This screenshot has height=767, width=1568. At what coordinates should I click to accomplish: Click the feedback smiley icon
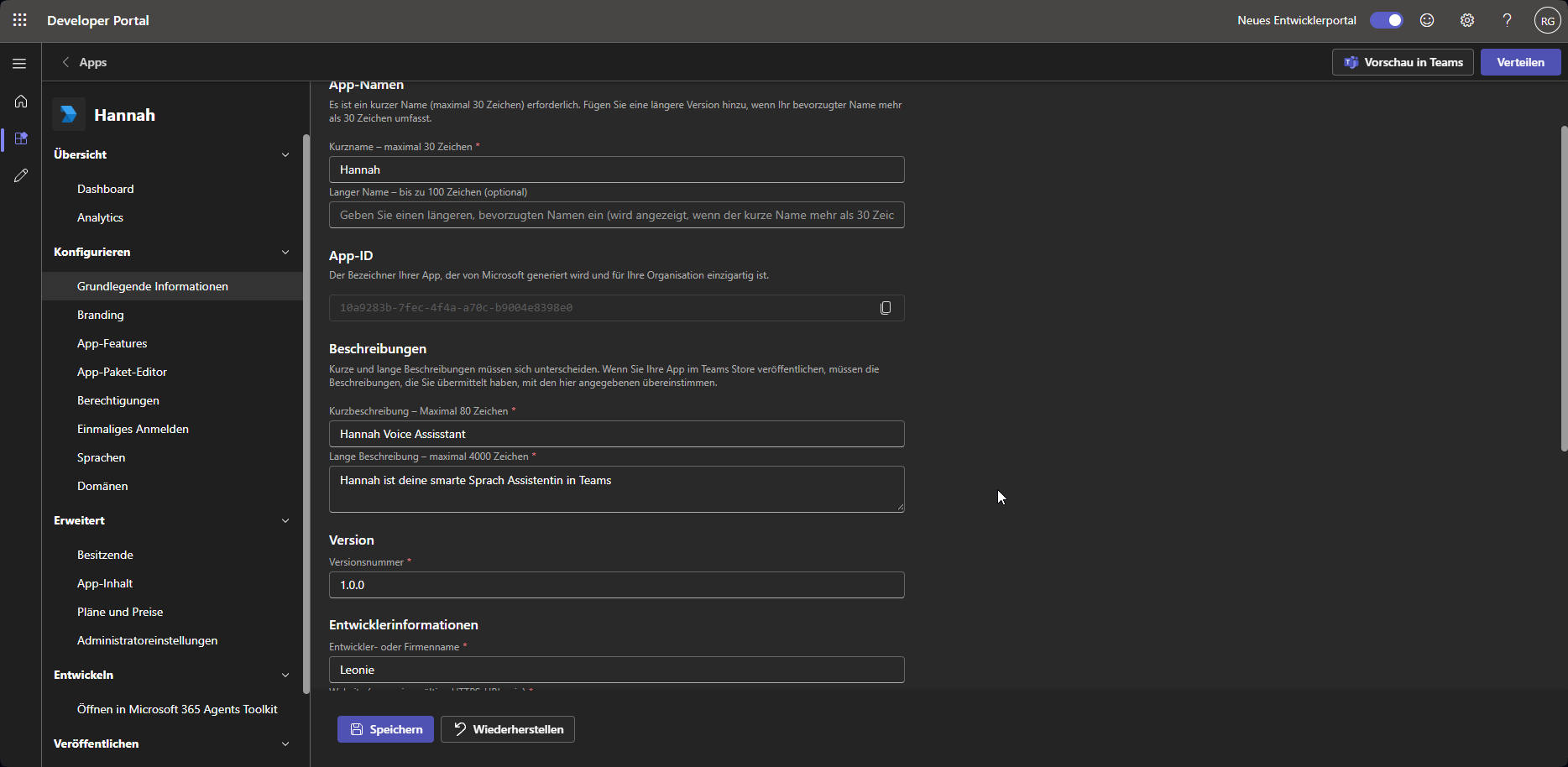click(x=1427, y=20)
